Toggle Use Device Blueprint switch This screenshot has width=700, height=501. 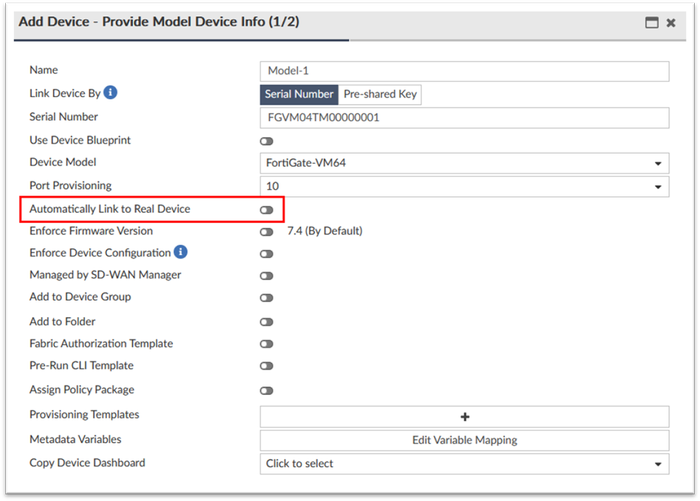266,141
